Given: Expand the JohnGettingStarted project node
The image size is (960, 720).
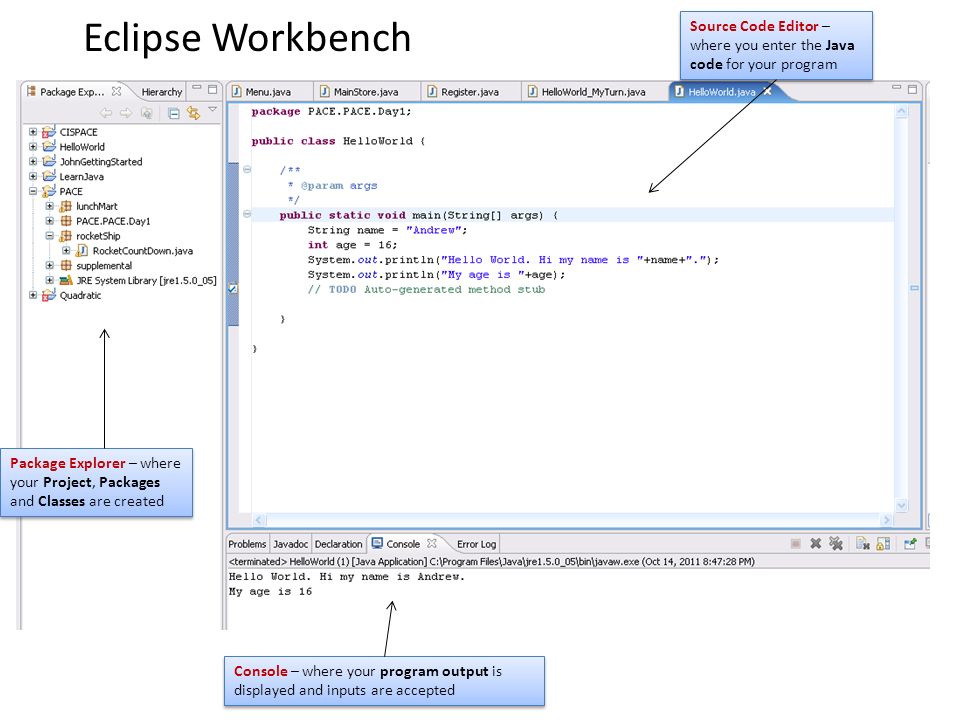Looking at the screenshot, I should point(33,161).
